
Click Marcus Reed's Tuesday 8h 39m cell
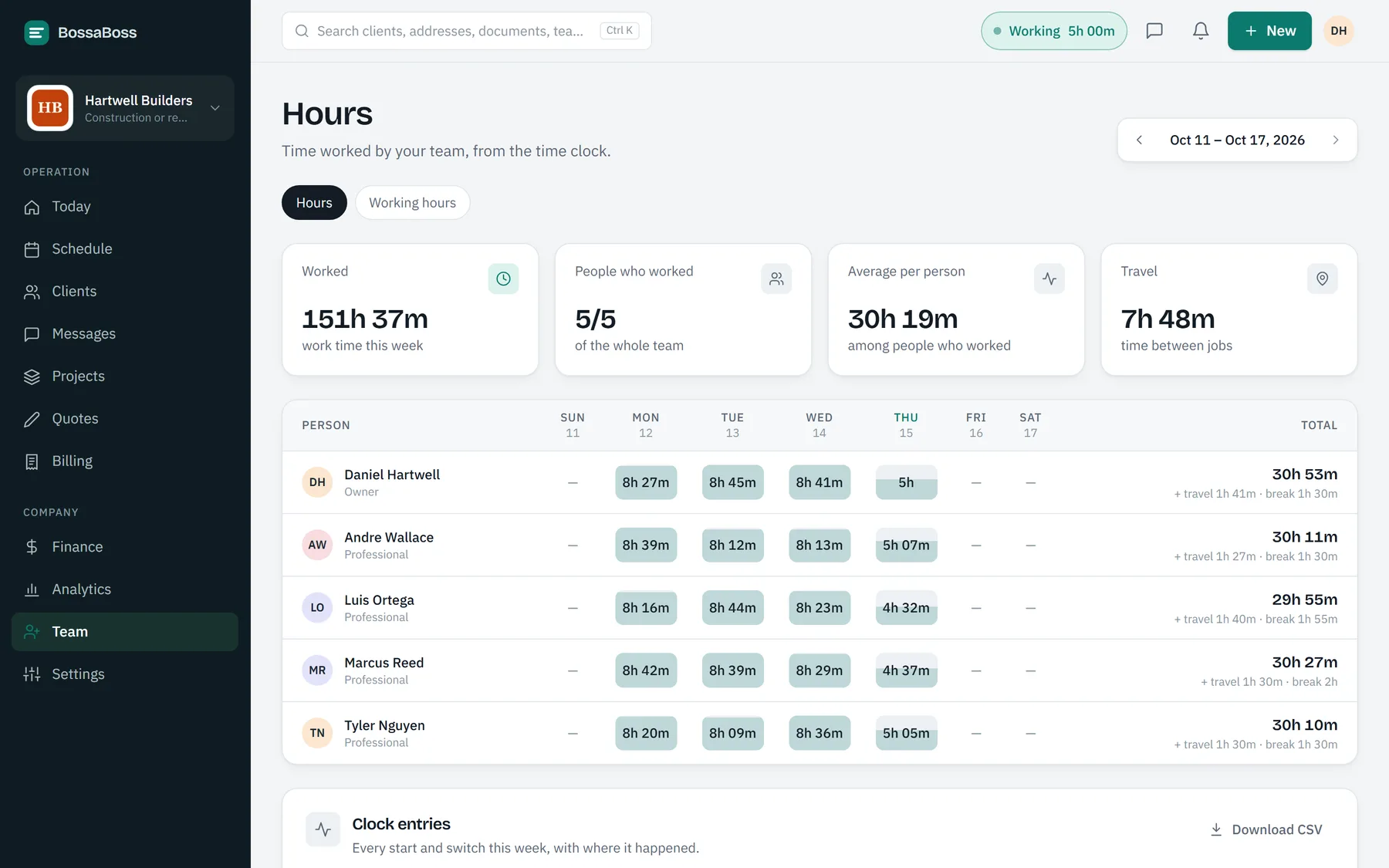[732, 670]
